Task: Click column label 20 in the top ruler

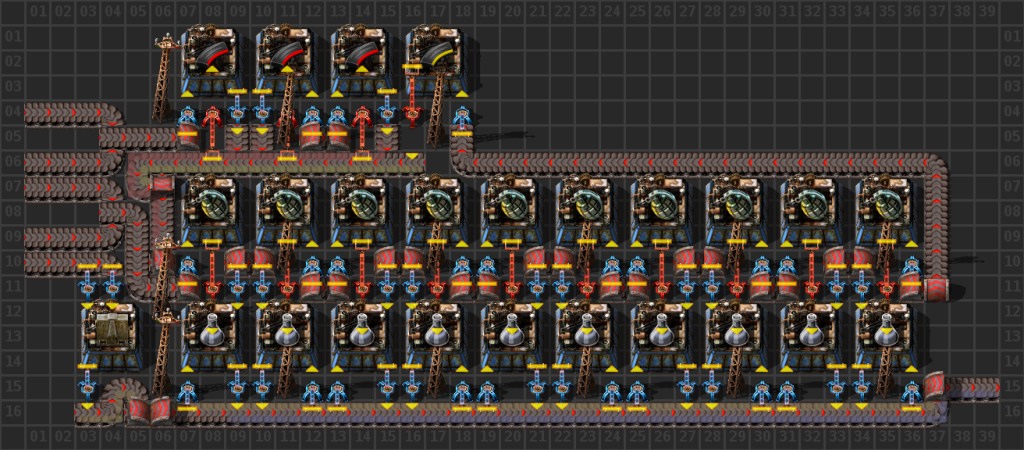Action: 512,12
